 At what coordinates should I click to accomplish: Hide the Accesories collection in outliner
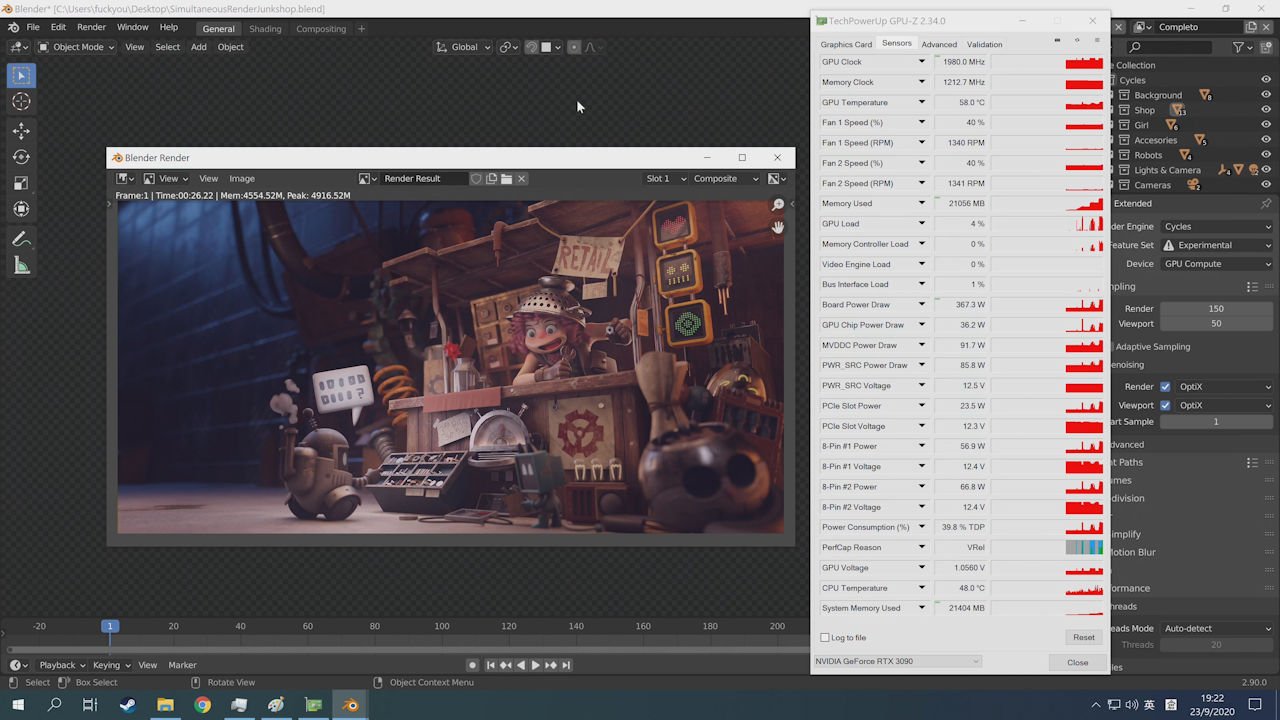click(1266, 140)
